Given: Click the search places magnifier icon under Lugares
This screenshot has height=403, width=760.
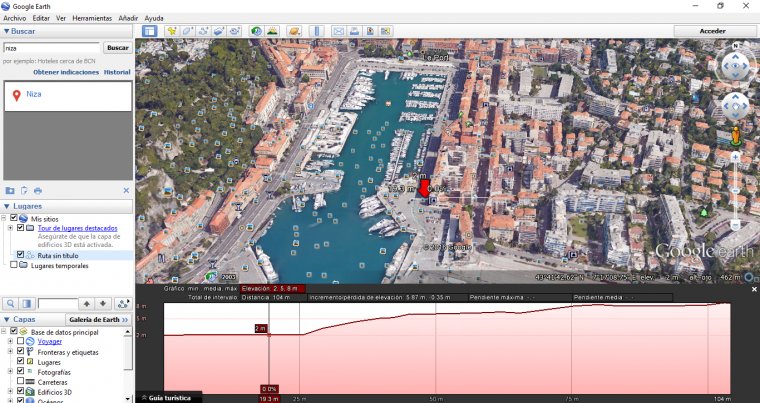Looking at the screenshot, I should point(11,304).
